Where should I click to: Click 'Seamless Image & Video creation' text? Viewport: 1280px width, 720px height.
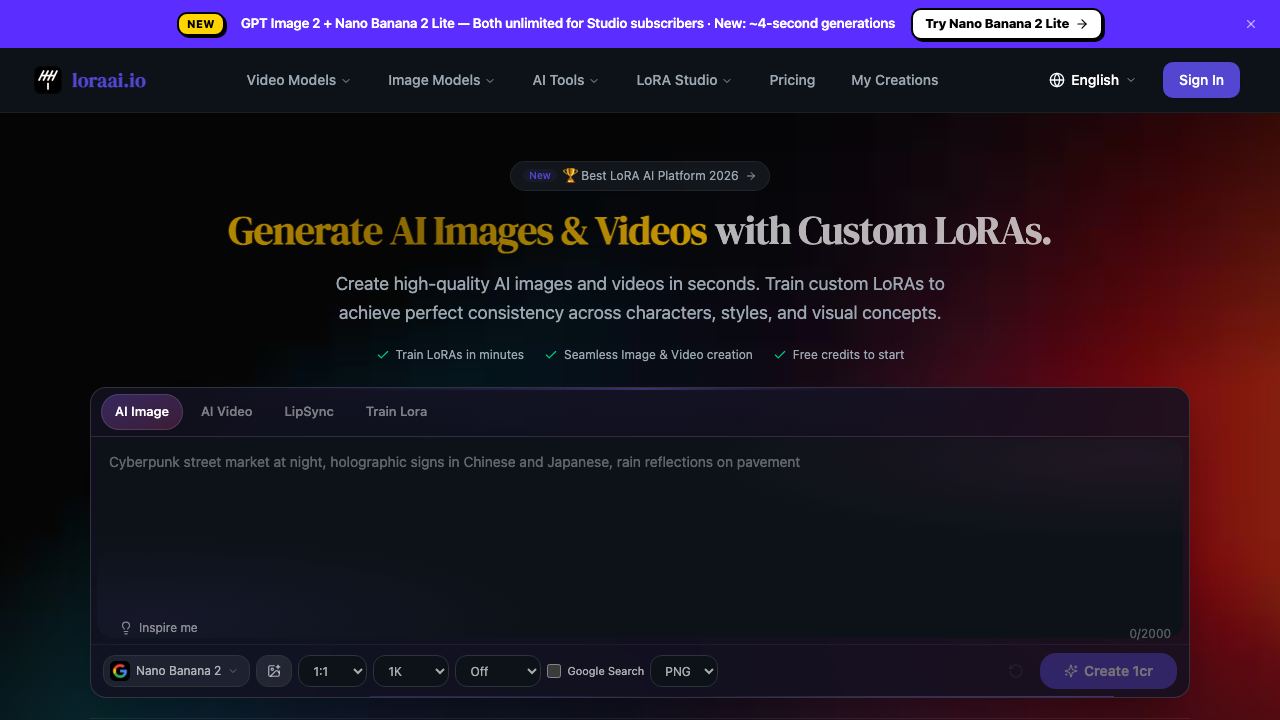tap(658, 355)
